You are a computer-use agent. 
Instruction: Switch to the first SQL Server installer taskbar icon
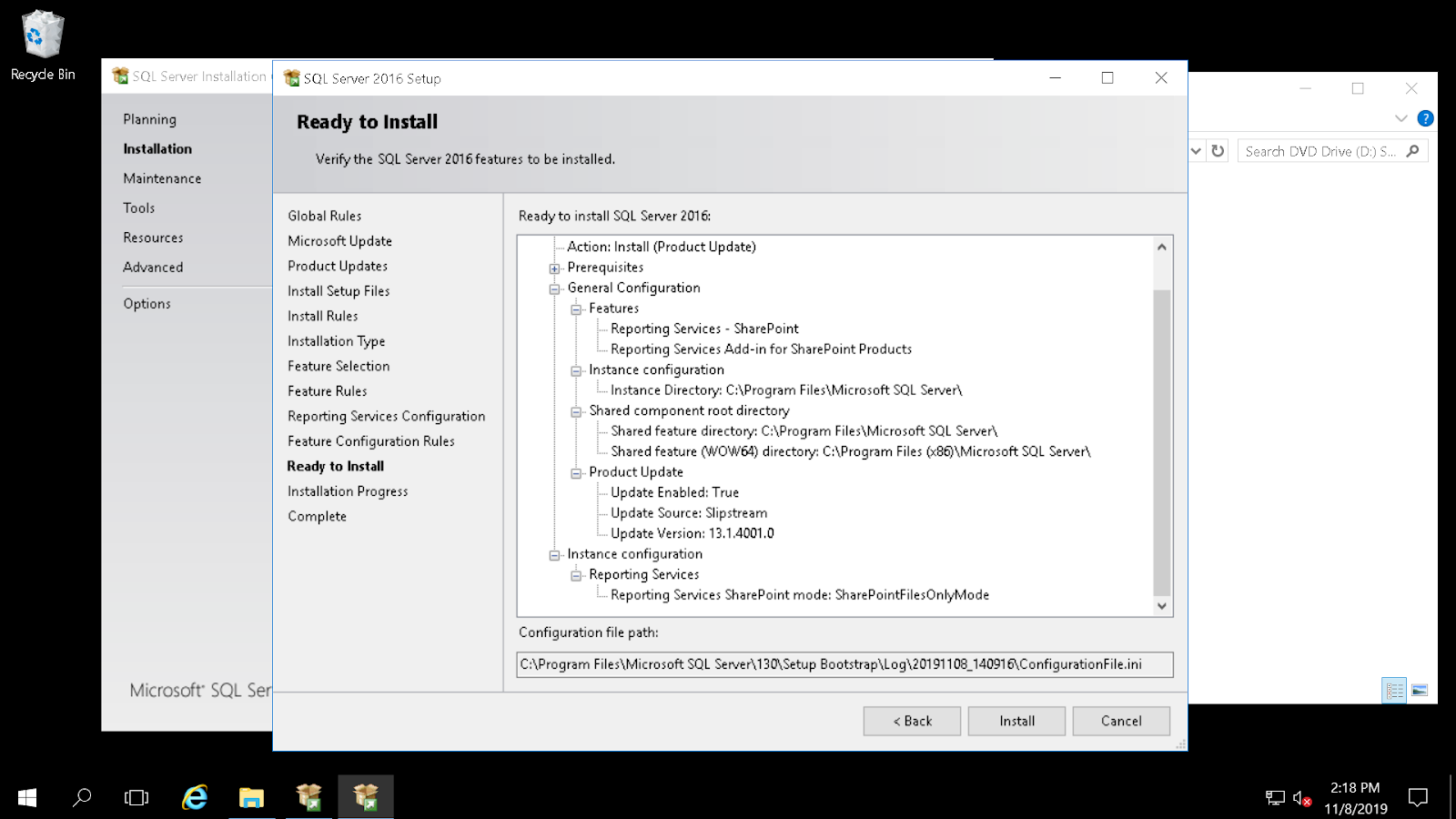click(309, 798)
